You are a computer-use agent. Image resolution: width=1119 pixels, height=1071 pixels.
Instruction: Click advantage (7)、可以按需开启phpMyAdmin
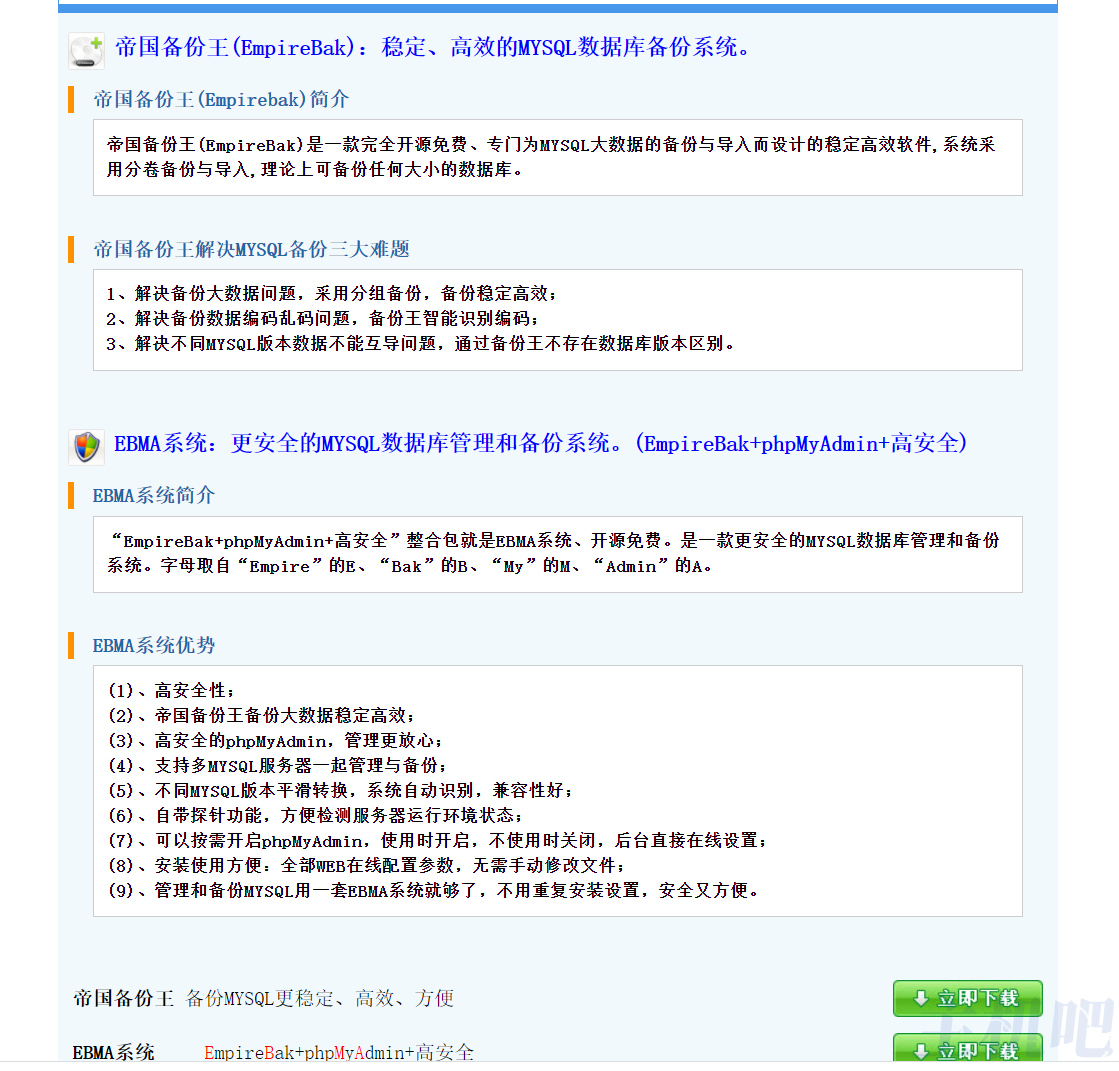point(438,840)
